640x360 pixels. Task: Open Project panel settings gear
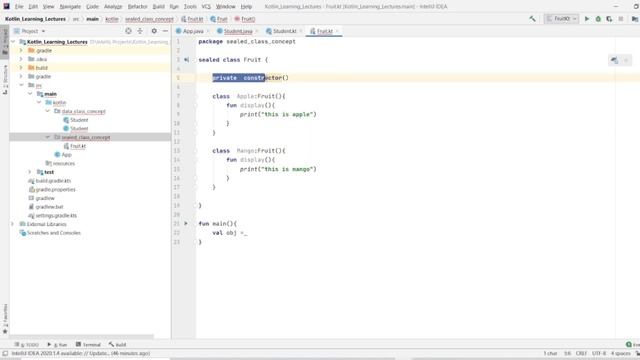click(154, 31)
